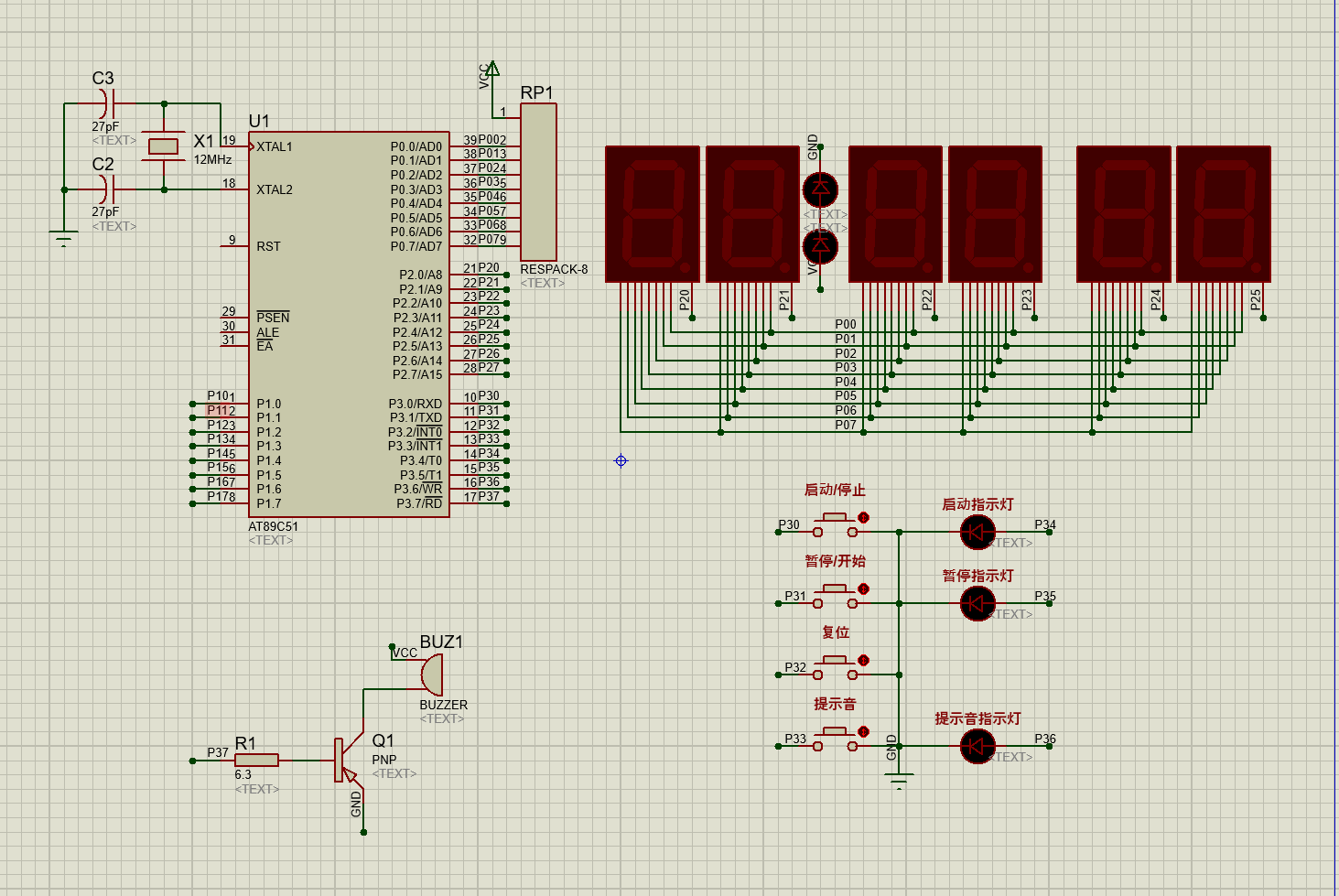This screenshot has width=1339, height=896.
Task: Click the P00 wire label on the segment bus
Action: coord(846,324)
